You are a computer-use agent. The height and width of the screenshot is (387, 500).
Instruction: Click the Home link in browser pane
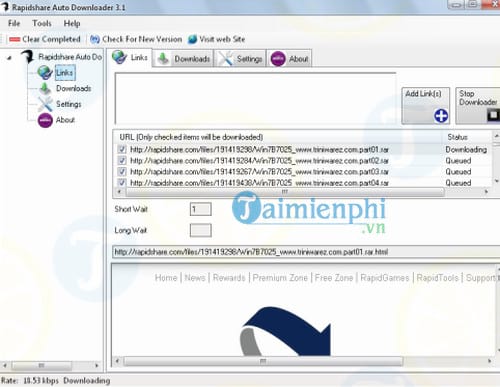(x=166, y=278)
